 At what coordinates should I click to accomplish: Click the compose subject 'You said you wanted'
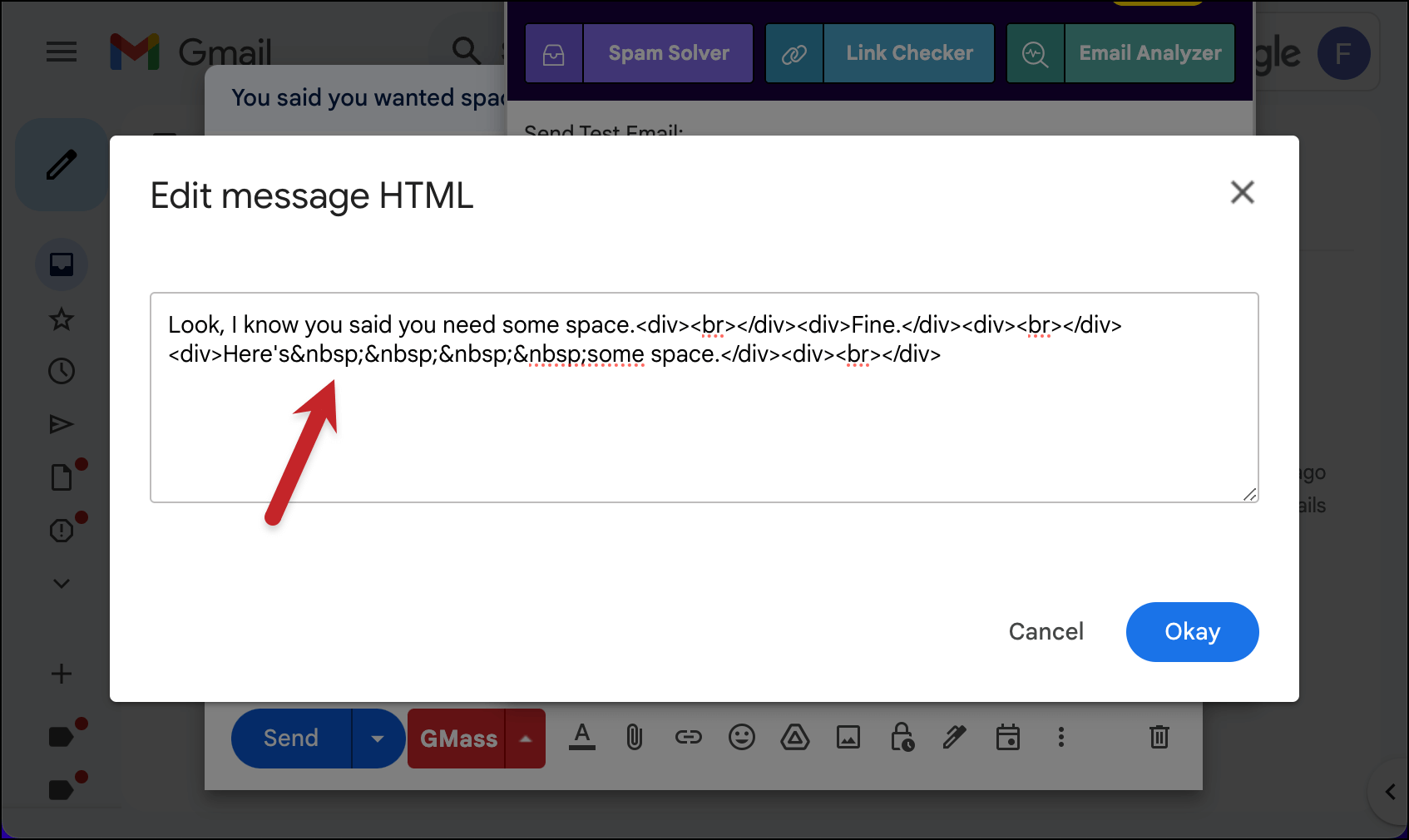[x=343, y=98]
